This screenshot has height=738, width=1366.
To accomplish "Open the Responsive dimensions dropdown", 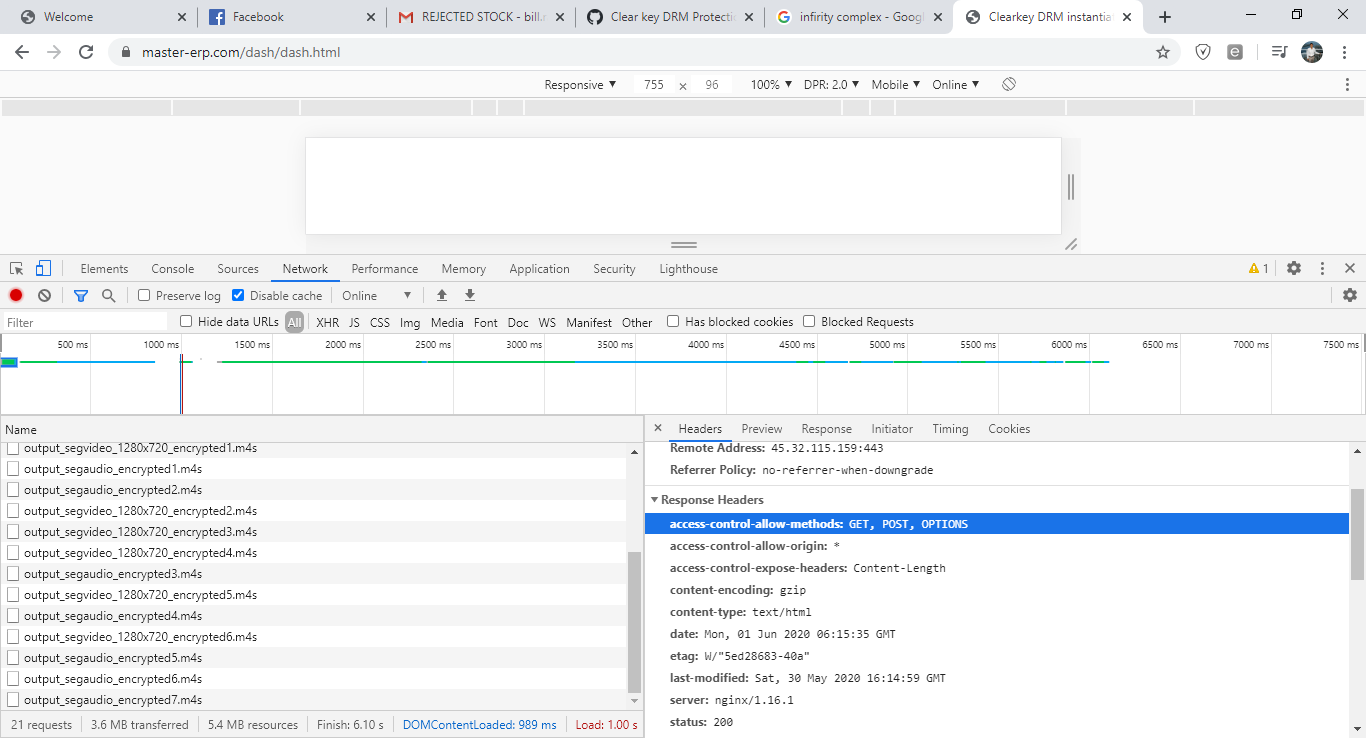I will 578,84.
